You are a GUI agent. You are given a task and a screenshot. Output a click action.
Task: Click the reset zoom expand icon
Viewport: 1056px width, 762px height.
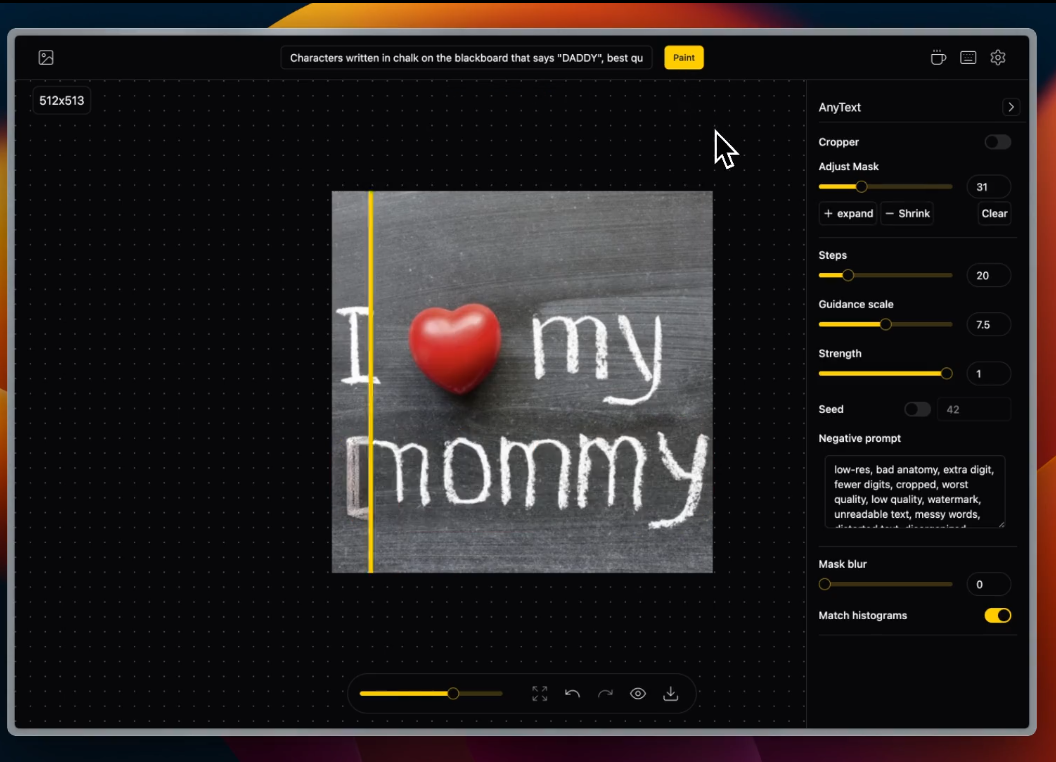click(x=539, y=693)
